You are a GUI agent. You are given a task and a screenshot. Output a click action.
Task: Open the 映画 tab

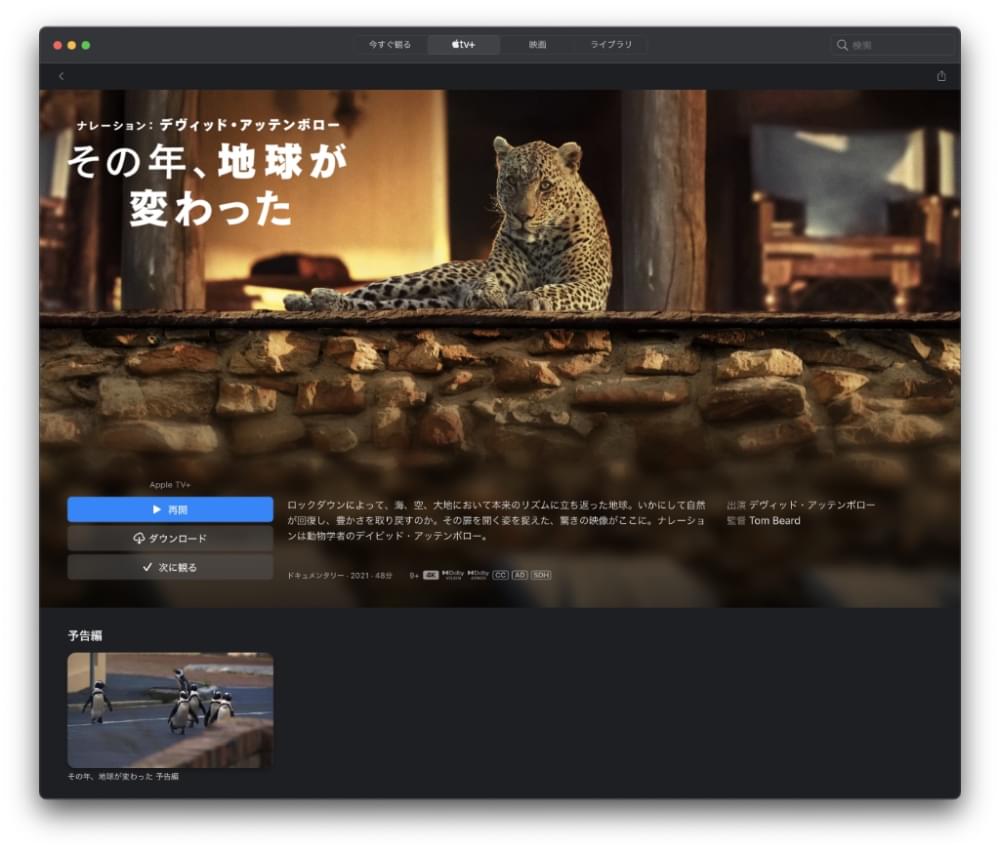coord(538,45)
